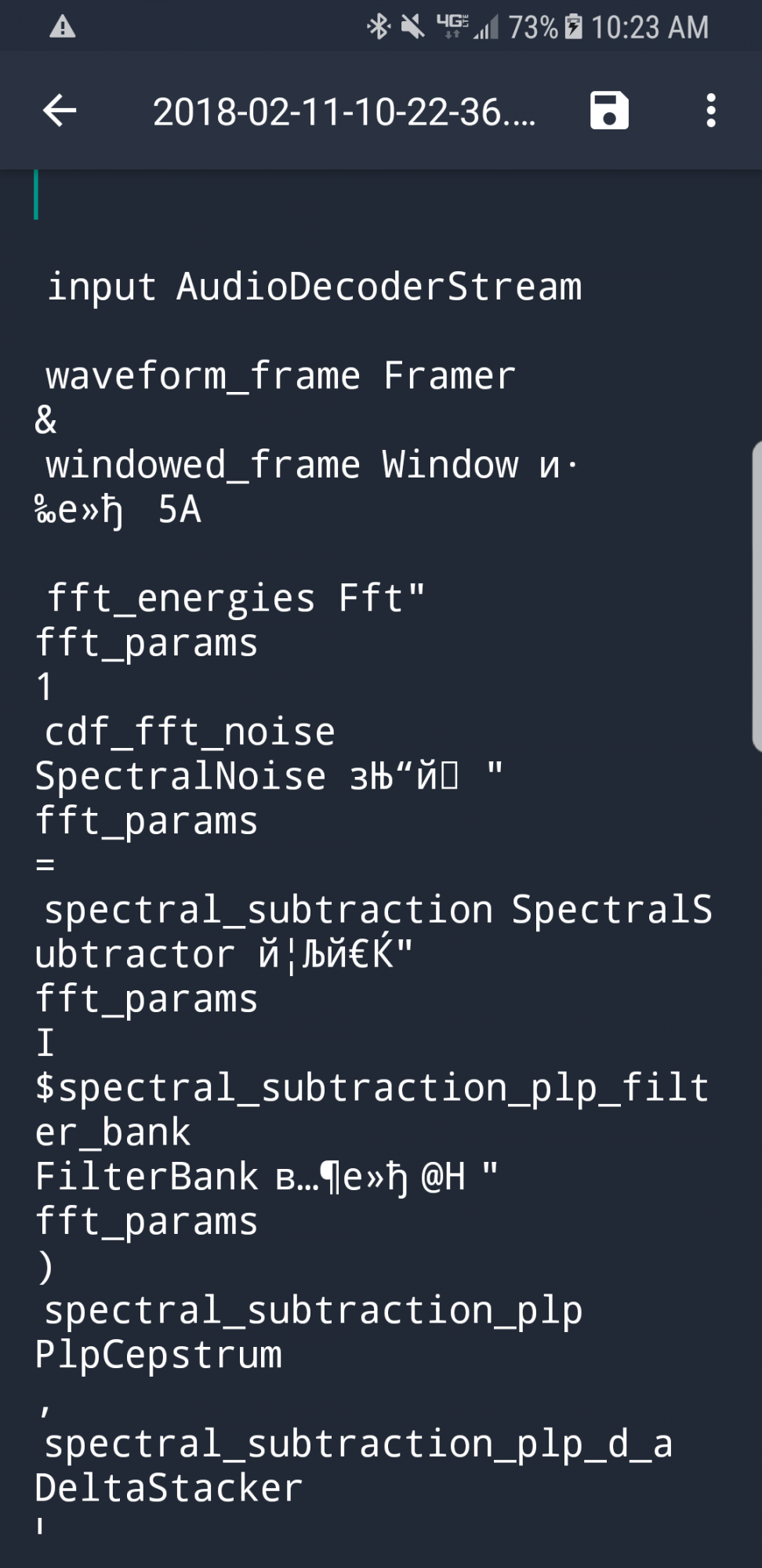Tap the muted sound status icon

[412, 27]
